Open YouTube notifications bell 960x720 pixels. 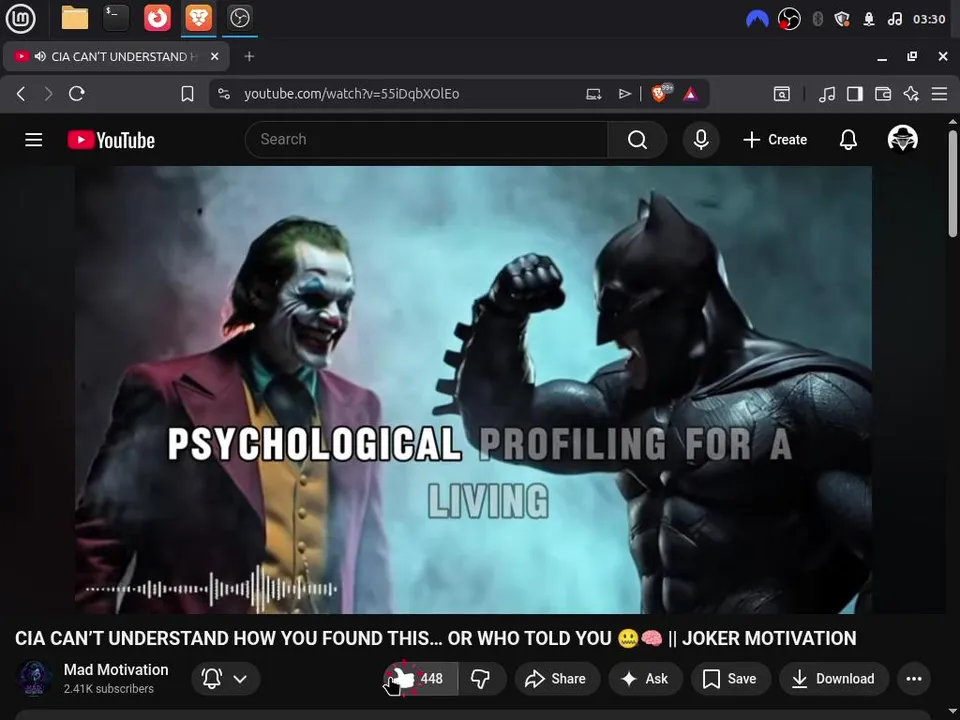coord(848,140)
